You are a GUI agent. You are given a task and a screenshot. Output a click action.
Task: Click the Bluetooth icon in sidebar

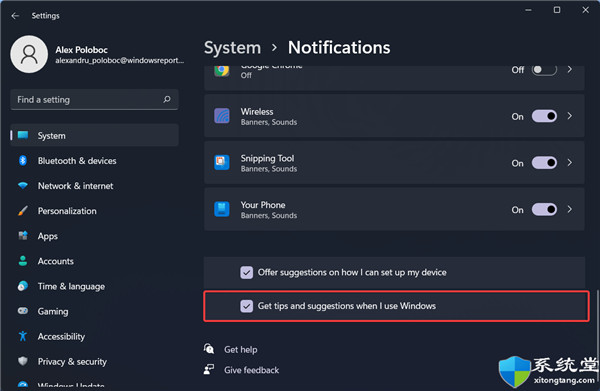(x=23, y=161)
